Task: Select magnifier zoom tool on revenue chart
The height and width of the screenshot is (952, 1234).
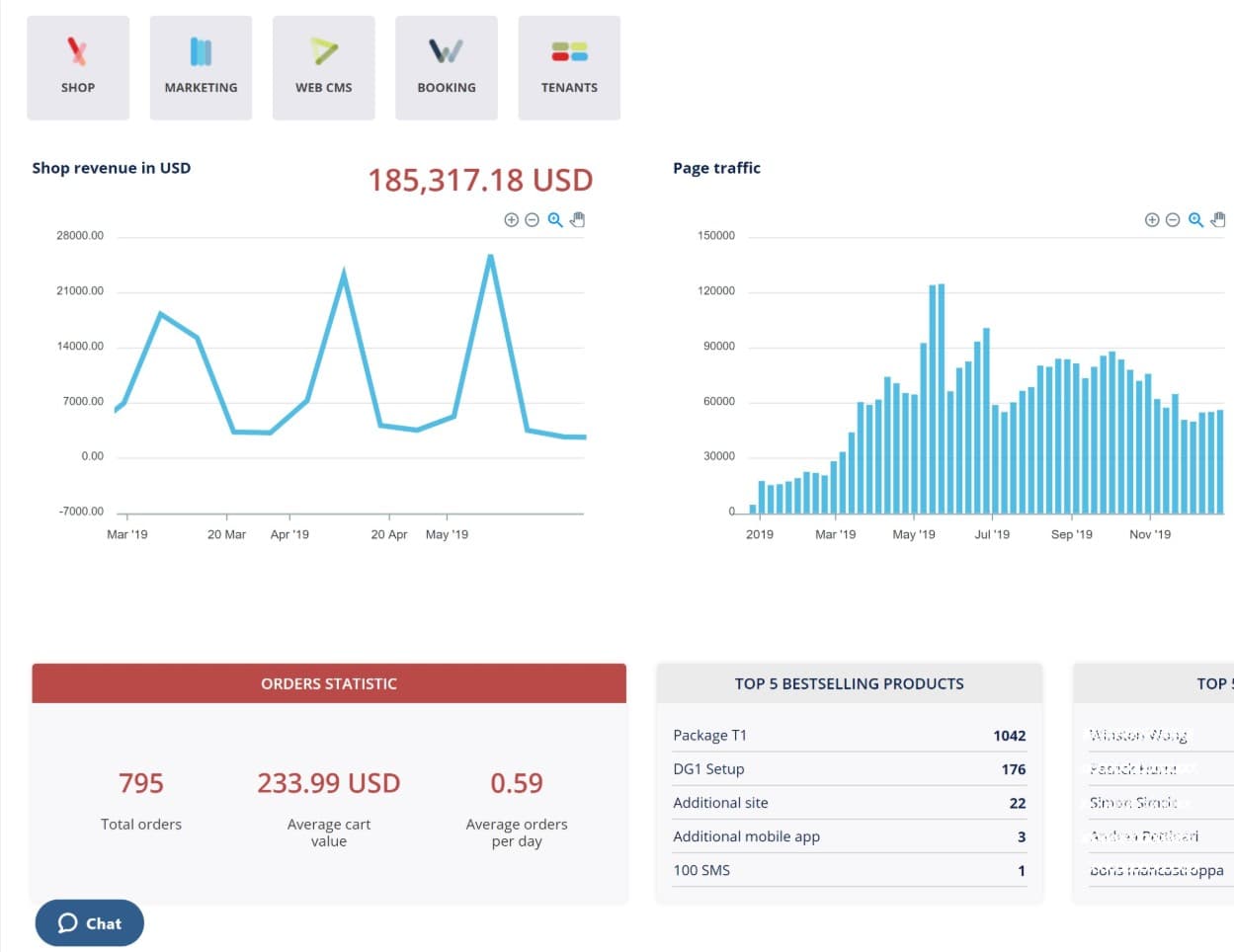Action: [x=555, y=220]
